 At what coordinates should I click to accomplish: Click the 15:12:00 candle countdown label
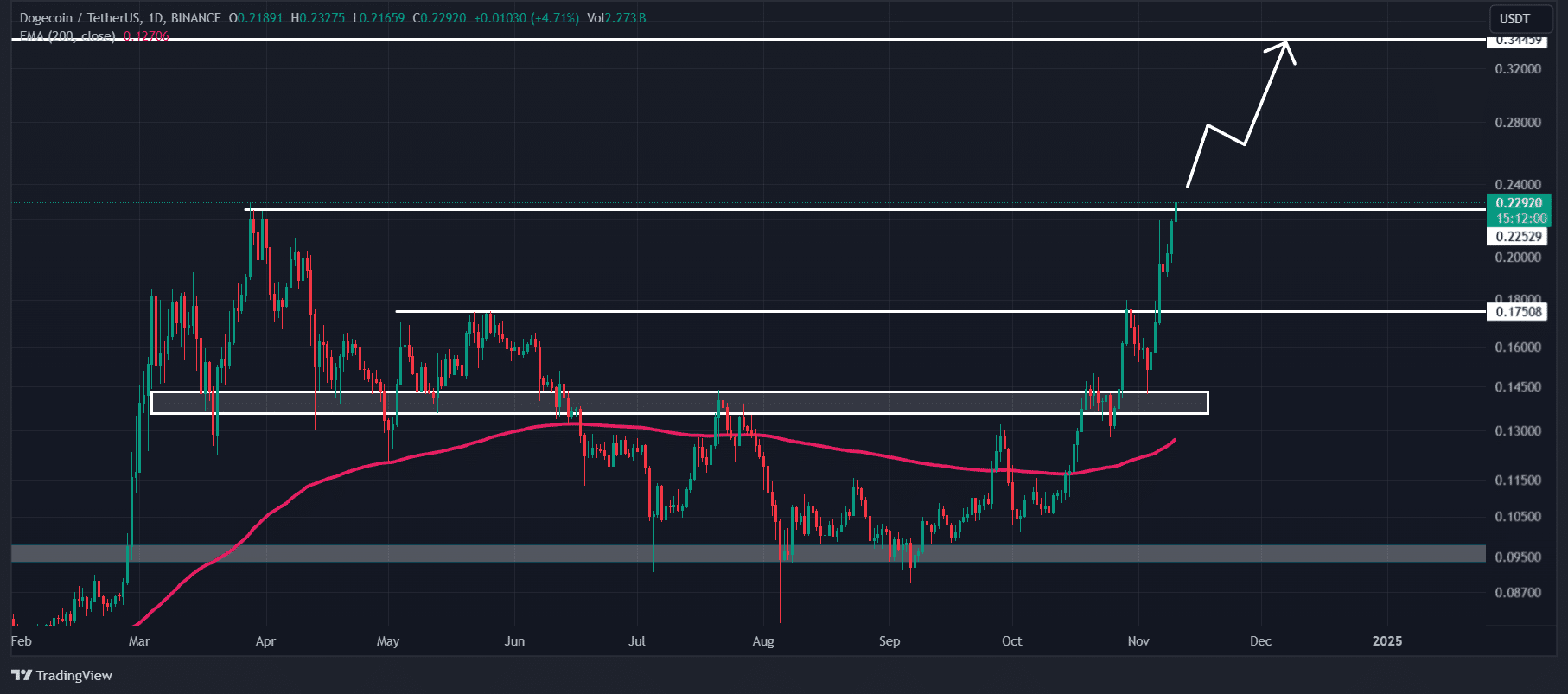pyautogui.click(x=1521, y=219)
